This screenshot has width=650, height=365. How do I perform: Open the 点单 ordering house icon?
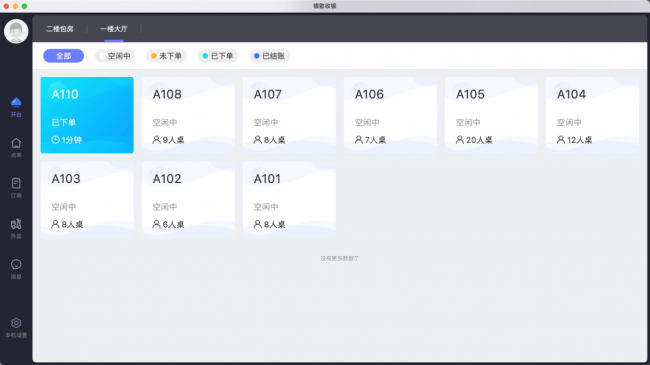(16, 143)
